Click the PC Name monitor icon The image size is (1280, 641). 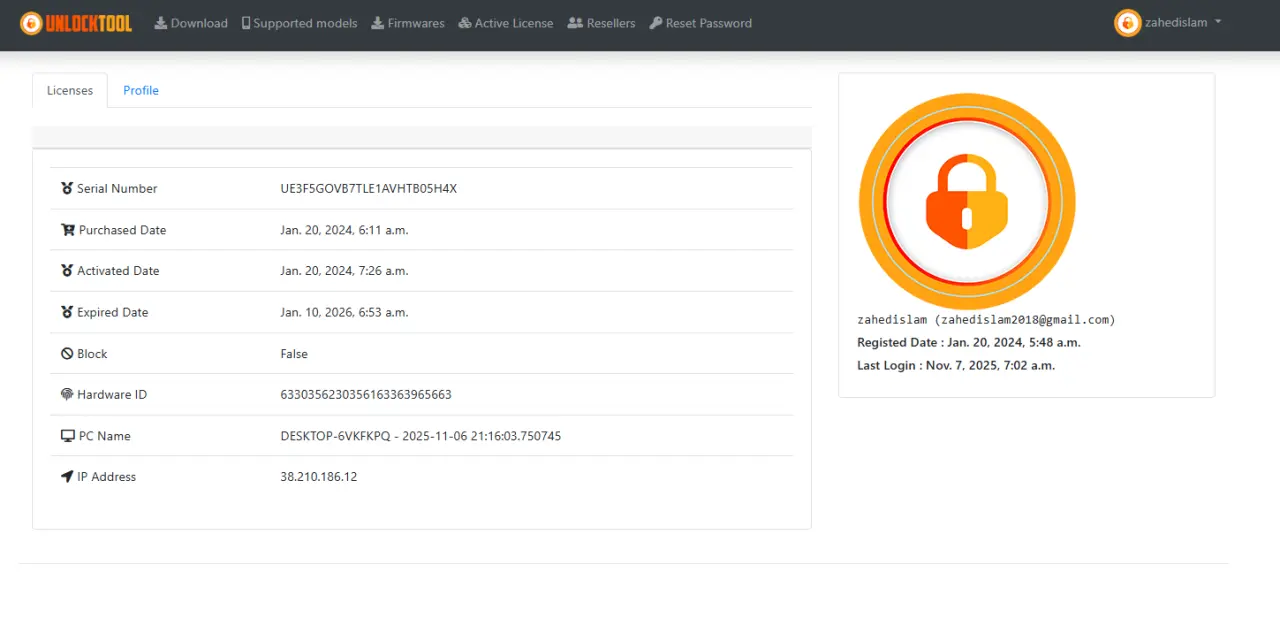click(68, 436)
